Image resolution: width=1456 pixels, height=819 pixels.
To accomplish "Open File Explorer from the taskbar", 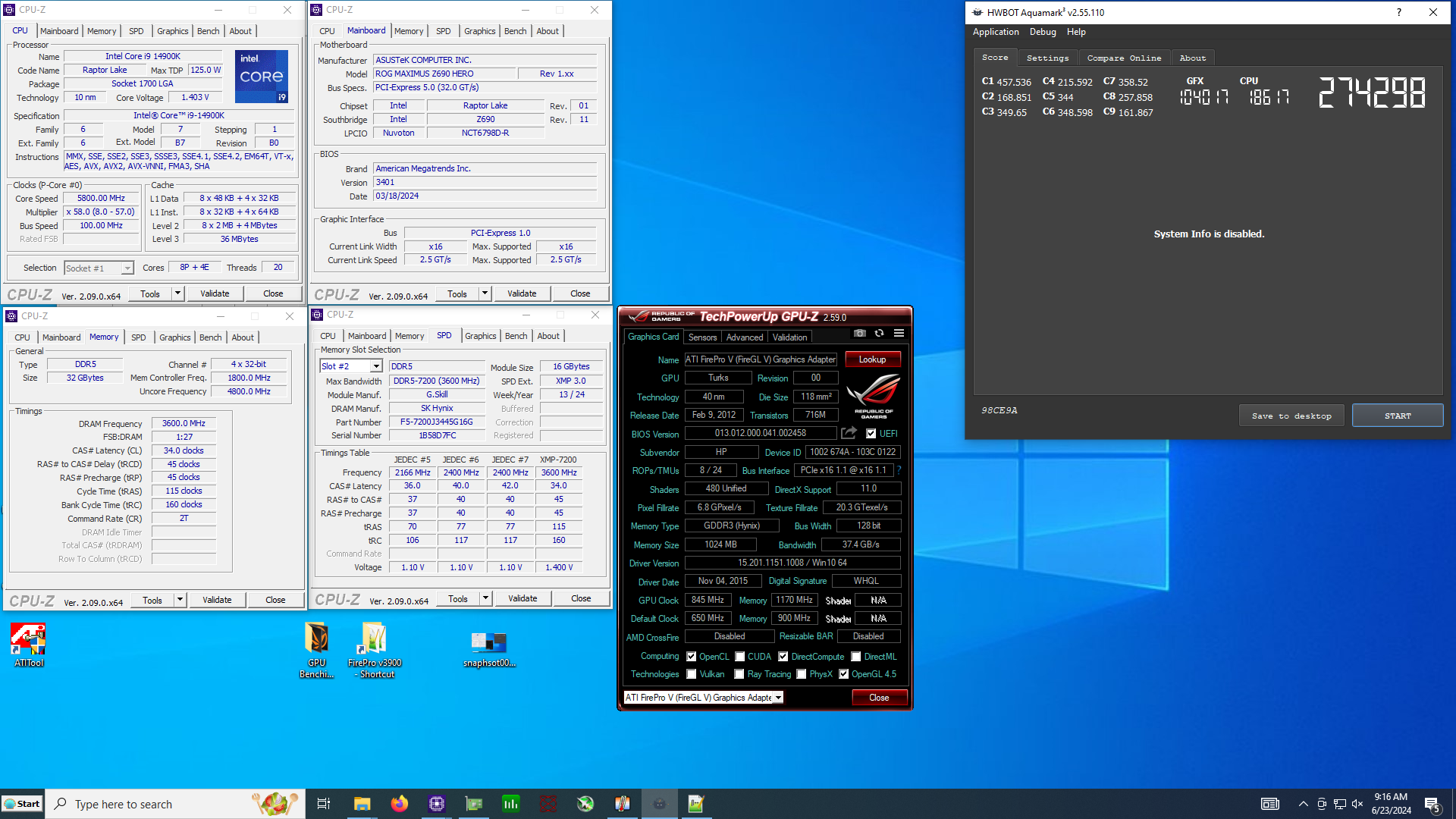I will pos(362,804).
